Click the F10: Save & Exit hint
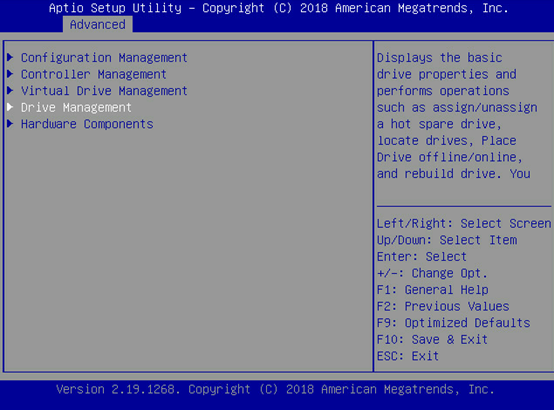This screenshot has width=554, height=410. point(432,340)
